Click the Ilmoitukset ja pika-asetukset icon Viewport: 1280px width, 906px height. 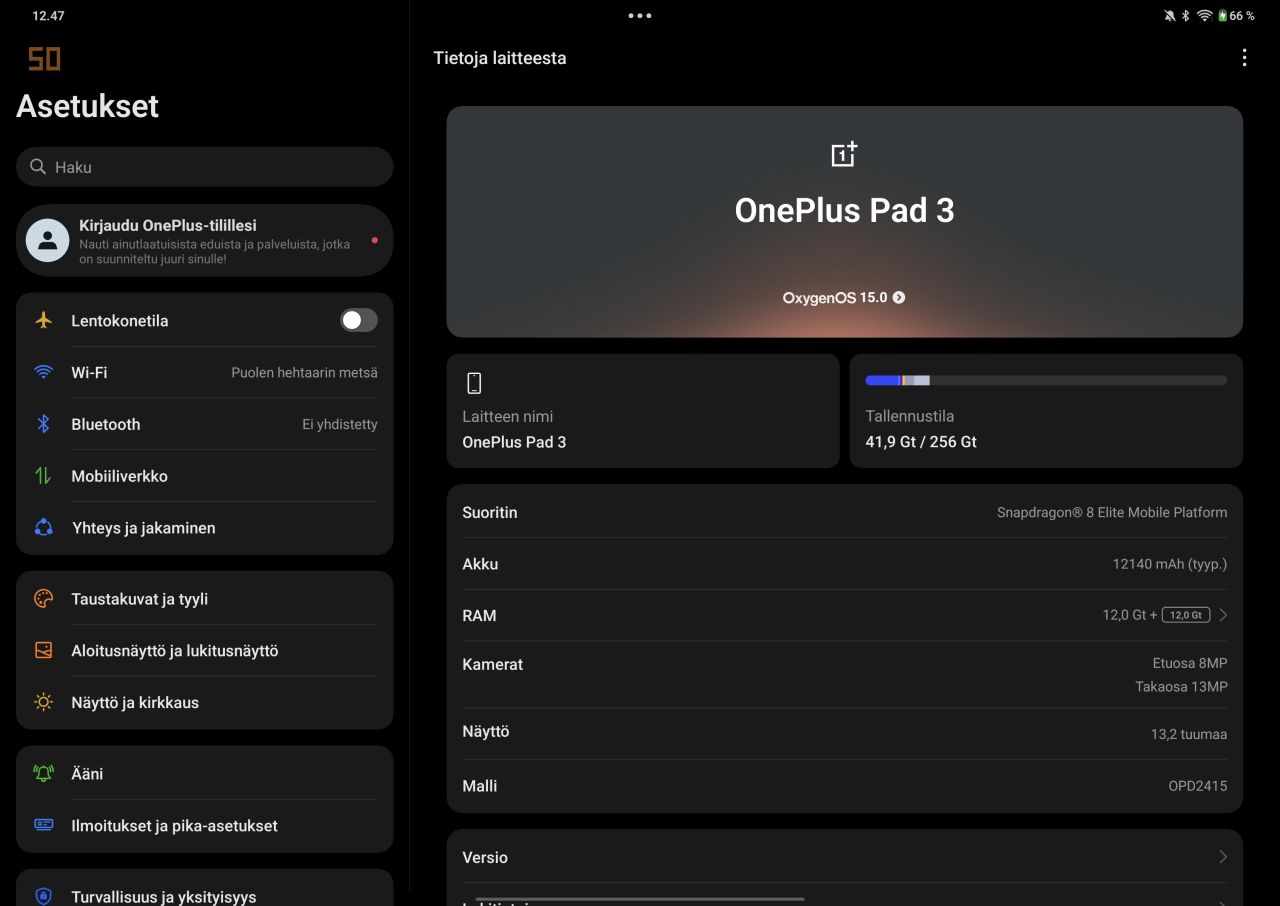click(43, 825)
